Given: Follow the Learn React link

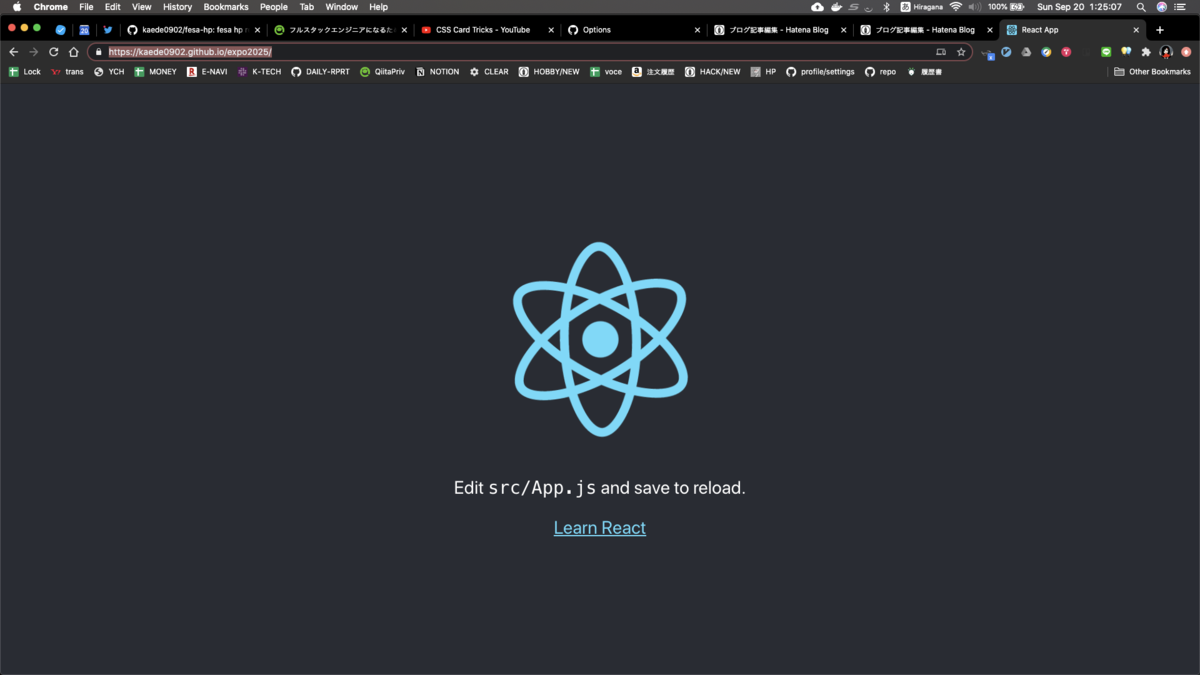Looking at the screenshot, I should [600, 528].
